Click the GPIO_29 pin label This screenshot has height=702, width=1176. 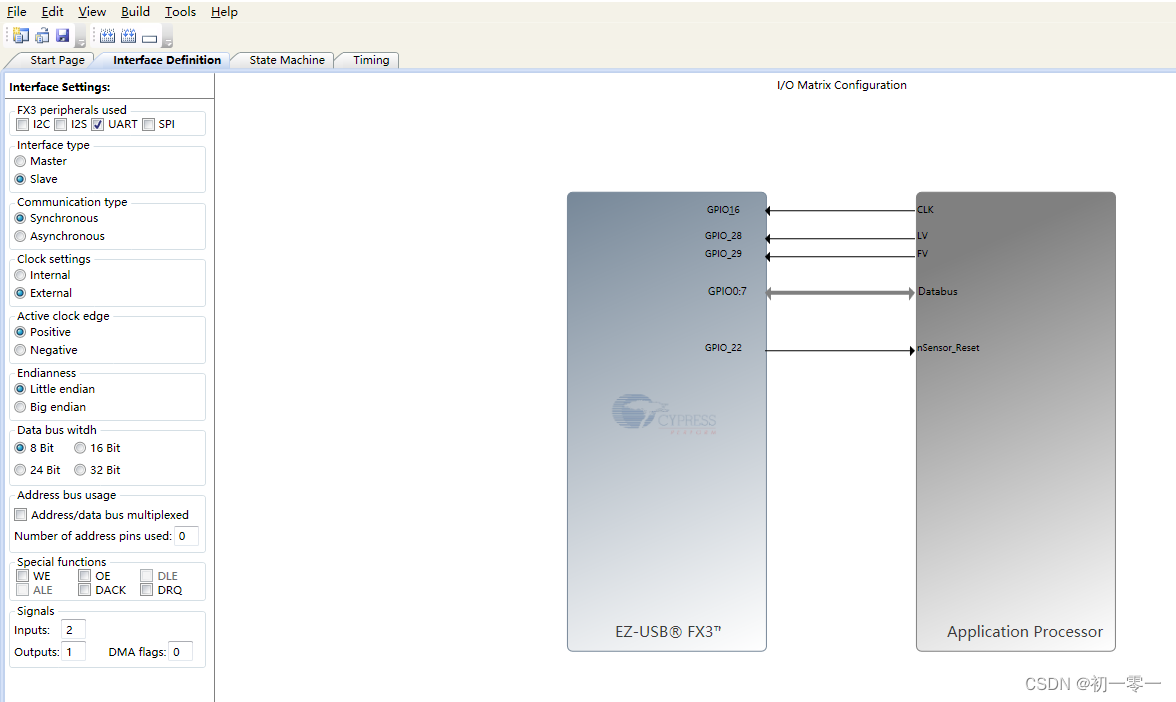point(723,254)
